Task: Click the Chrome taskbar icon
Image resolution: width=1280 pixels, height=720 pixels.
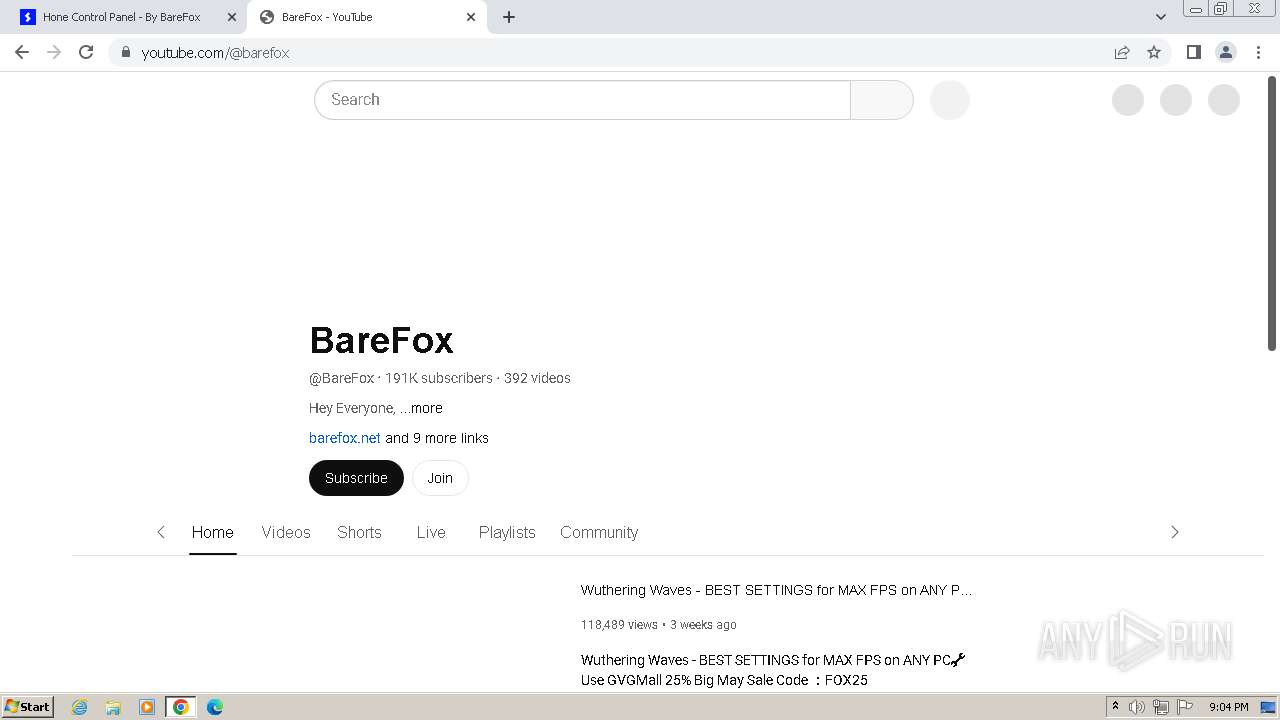Action: [x=181, y=707]
